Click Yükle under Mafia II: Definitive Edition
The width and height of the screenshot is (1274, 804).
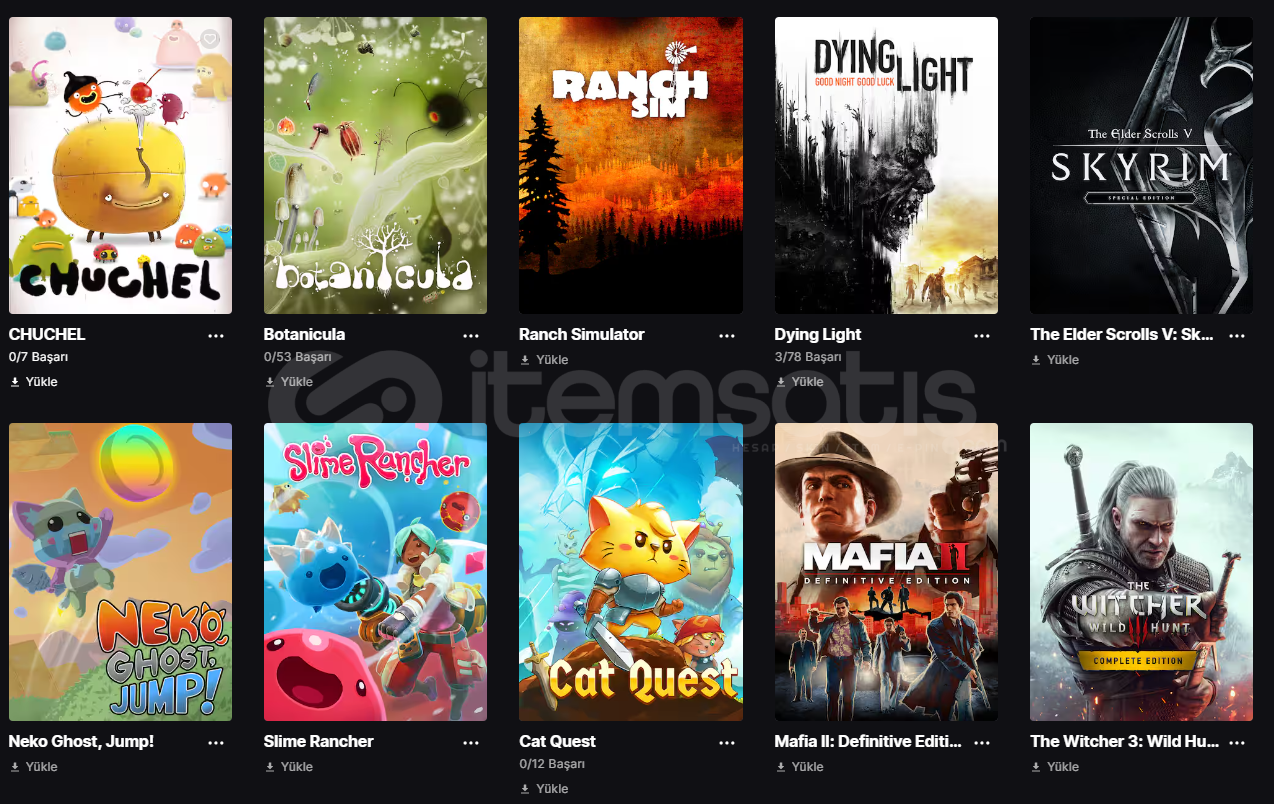799,767
